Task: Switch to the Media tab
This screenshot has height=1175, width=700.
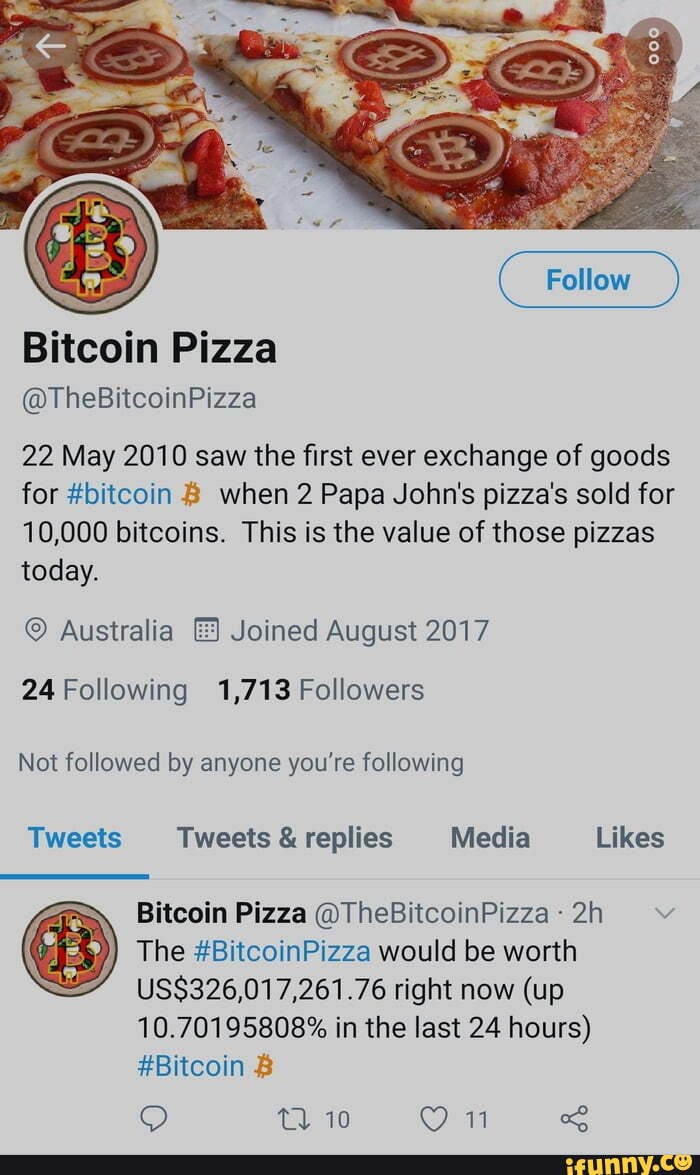Action: [x=489, y=838]
